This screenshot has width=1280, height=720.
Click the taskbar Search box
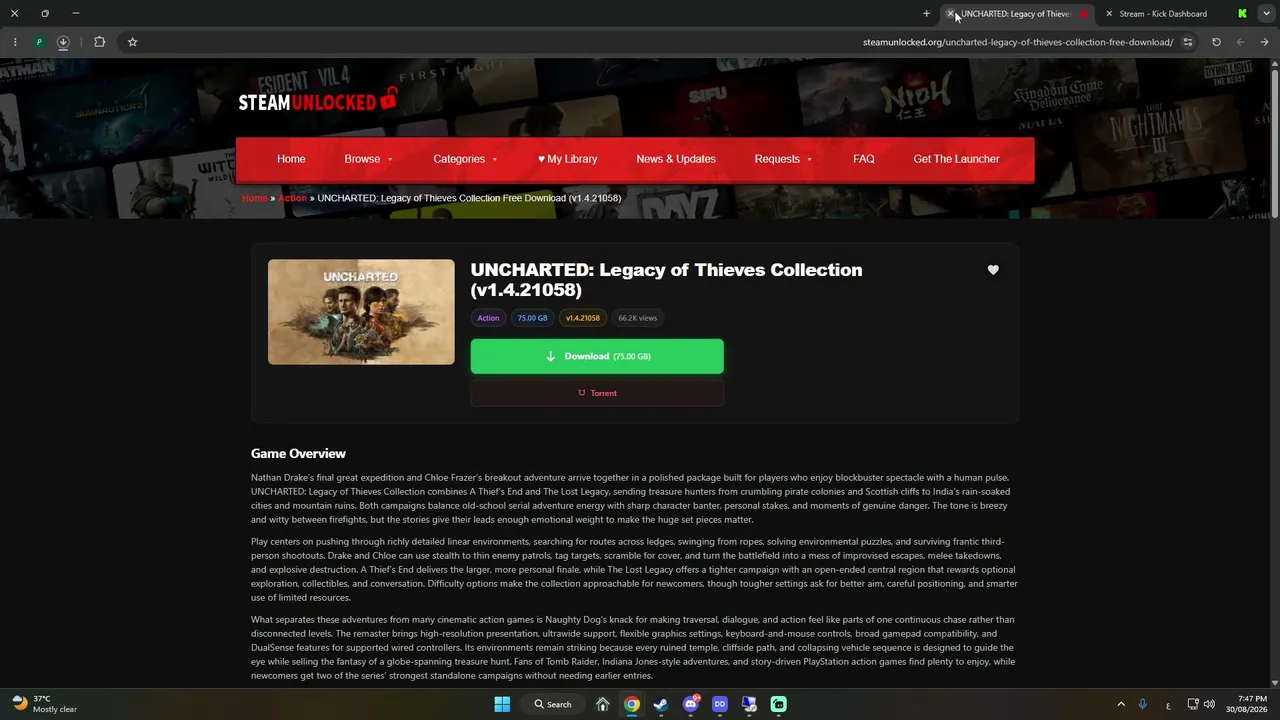553,704
